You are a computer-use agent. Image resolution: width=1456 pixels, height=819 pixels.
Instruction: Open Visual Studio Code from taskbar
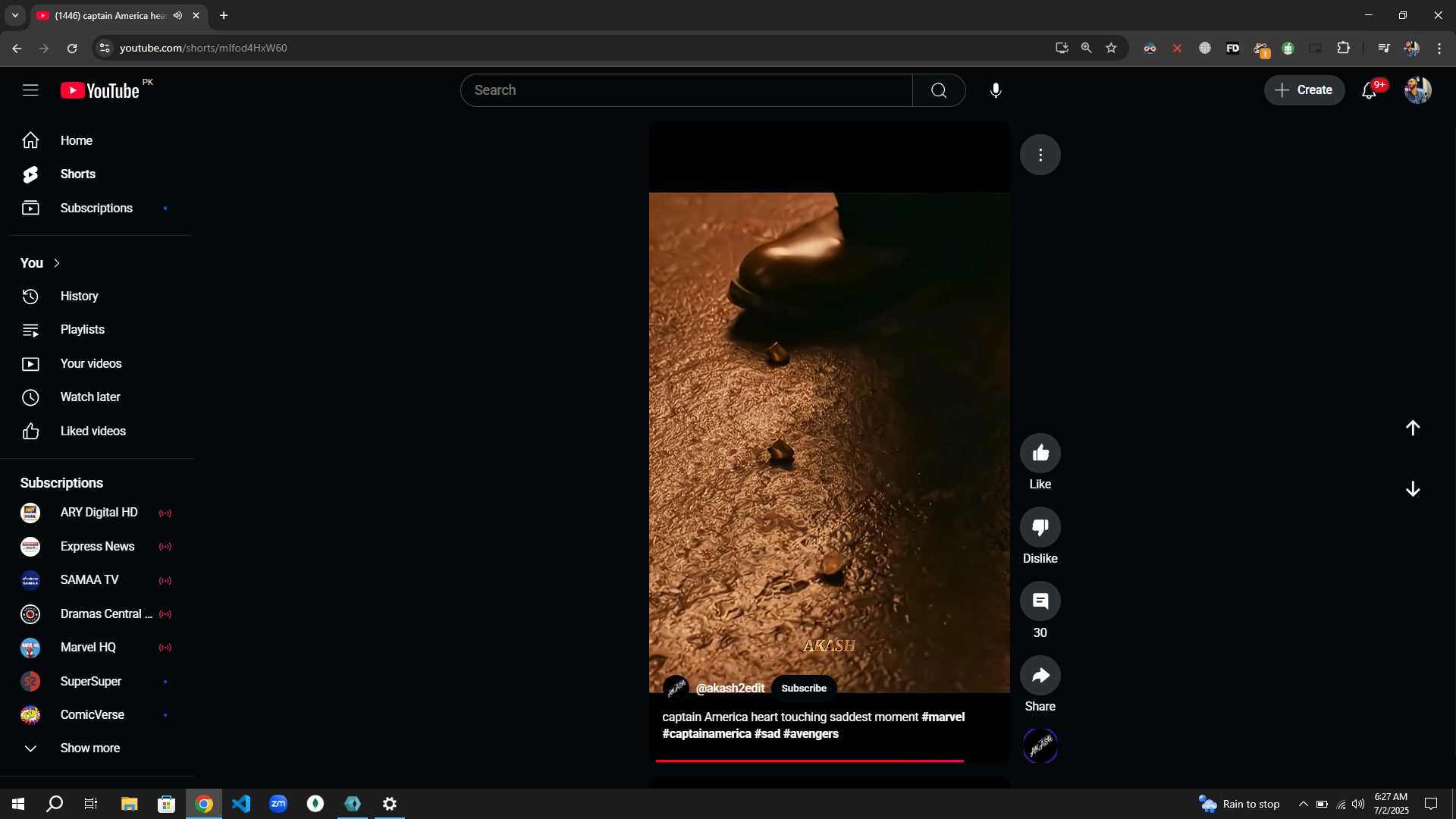241,804
